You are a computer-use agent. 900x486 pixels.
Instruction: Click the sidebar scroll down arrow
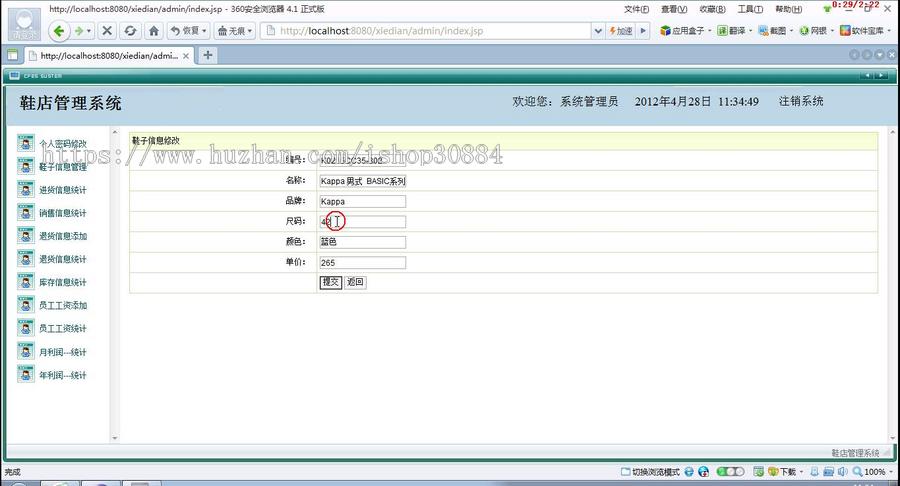(x=115, y=438)
